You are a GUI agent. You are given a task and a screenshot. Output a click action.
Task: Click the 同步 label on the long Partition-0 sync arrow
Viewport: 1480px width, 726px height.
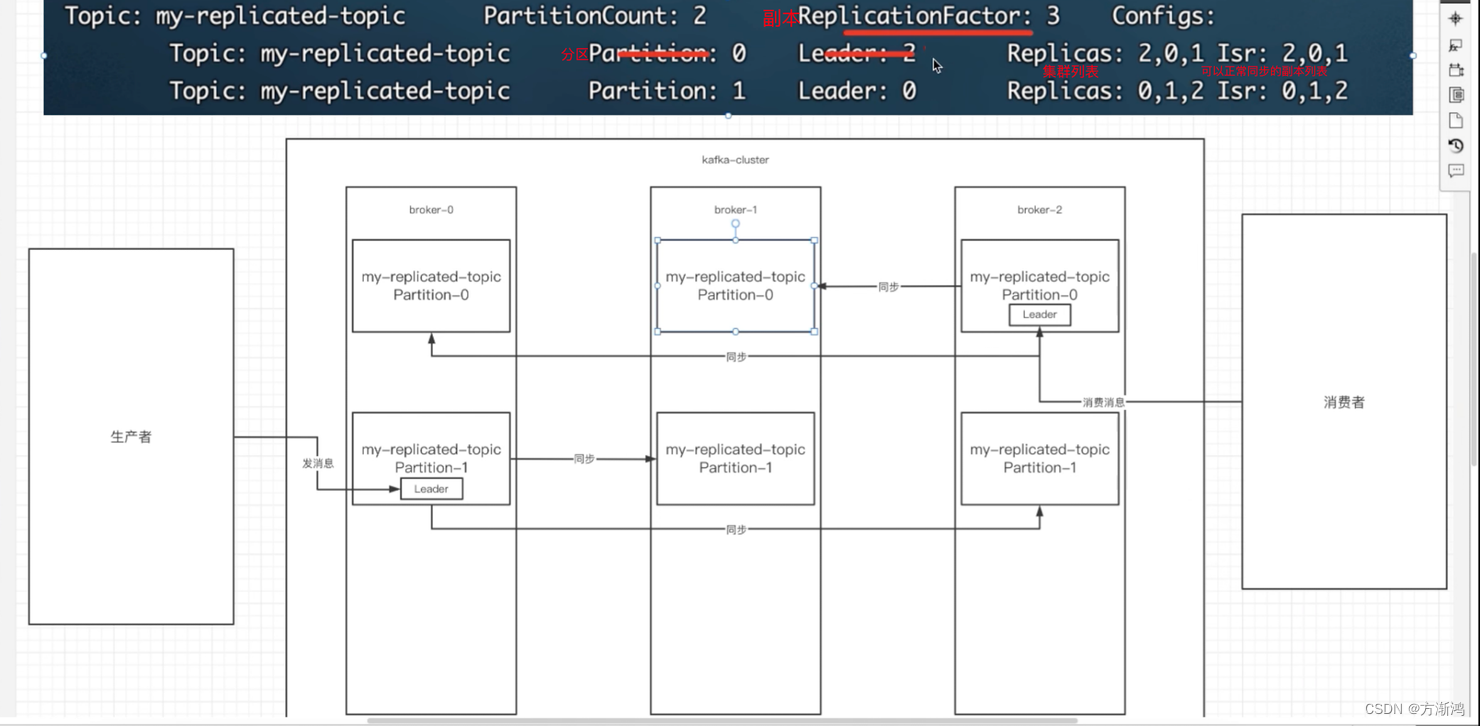(735, 357)
